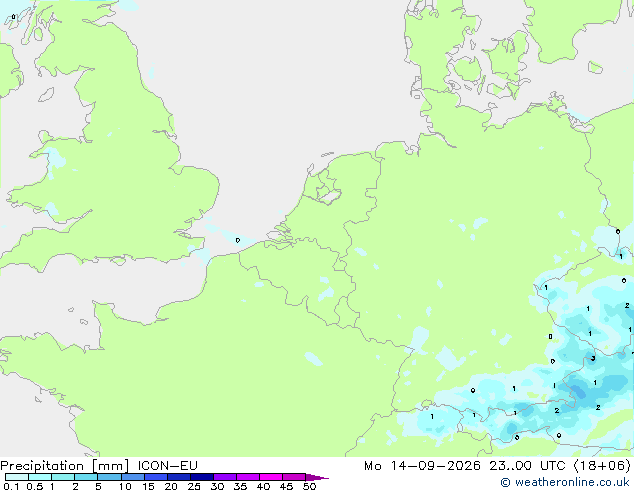Viewport: 634px width, 490px height.
Task: Click the copyright symbol before weatheronline
Action: point(505,482)
